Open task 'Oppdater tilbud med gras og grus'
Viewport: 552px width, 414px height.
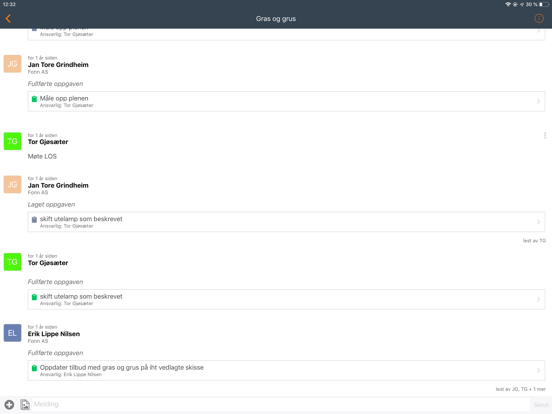[x=286, y=370]
